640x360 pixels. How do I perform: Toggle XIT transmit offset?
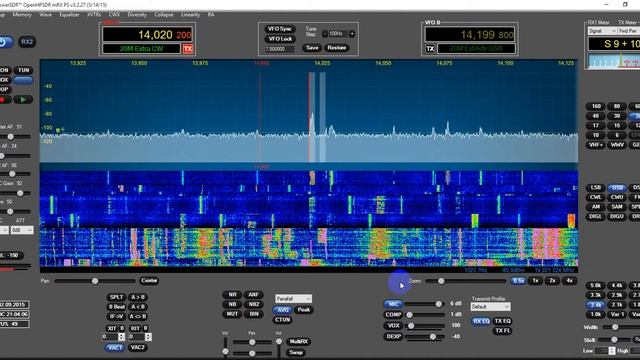pyautogui.click(x=116, y=329)
